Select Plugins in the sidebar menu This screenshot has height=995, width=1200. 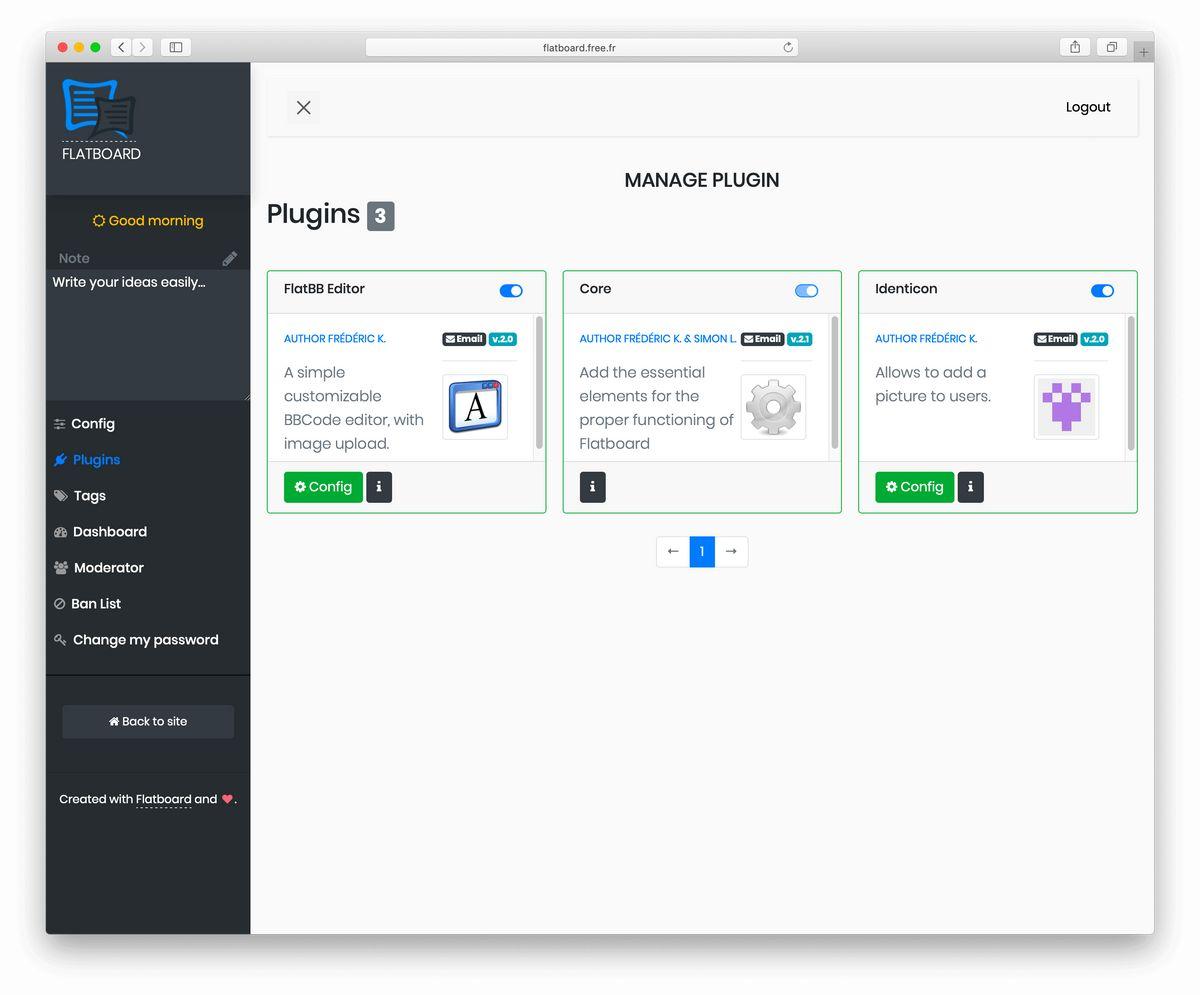pos(87,460)
